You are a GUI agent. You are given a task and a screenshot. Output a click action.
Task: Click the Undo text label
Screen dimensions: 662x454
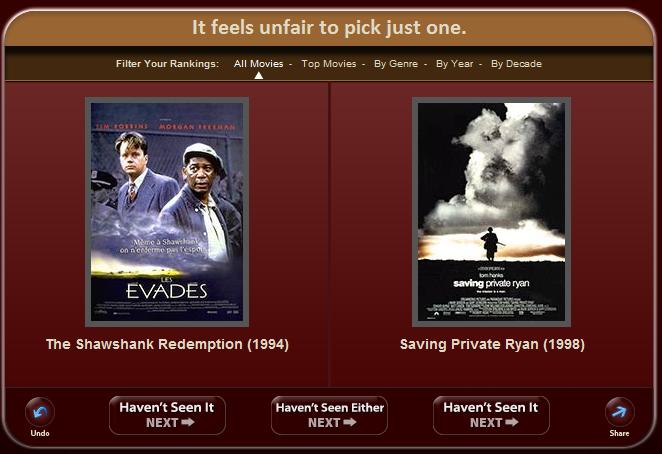point(40,433)
